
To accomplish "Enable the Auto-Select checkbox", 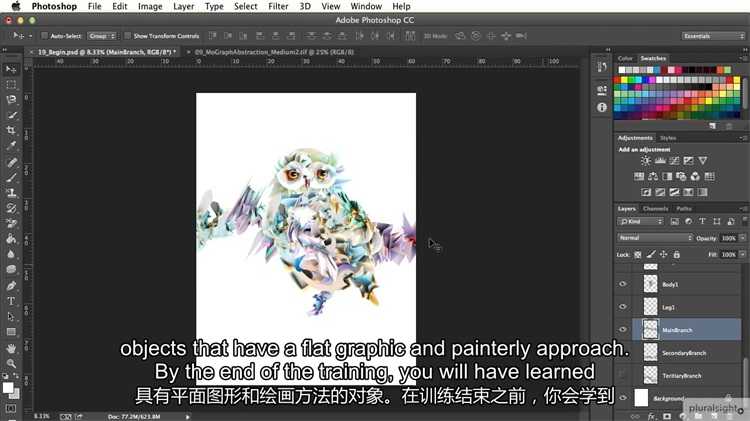I will coord(44,36).
